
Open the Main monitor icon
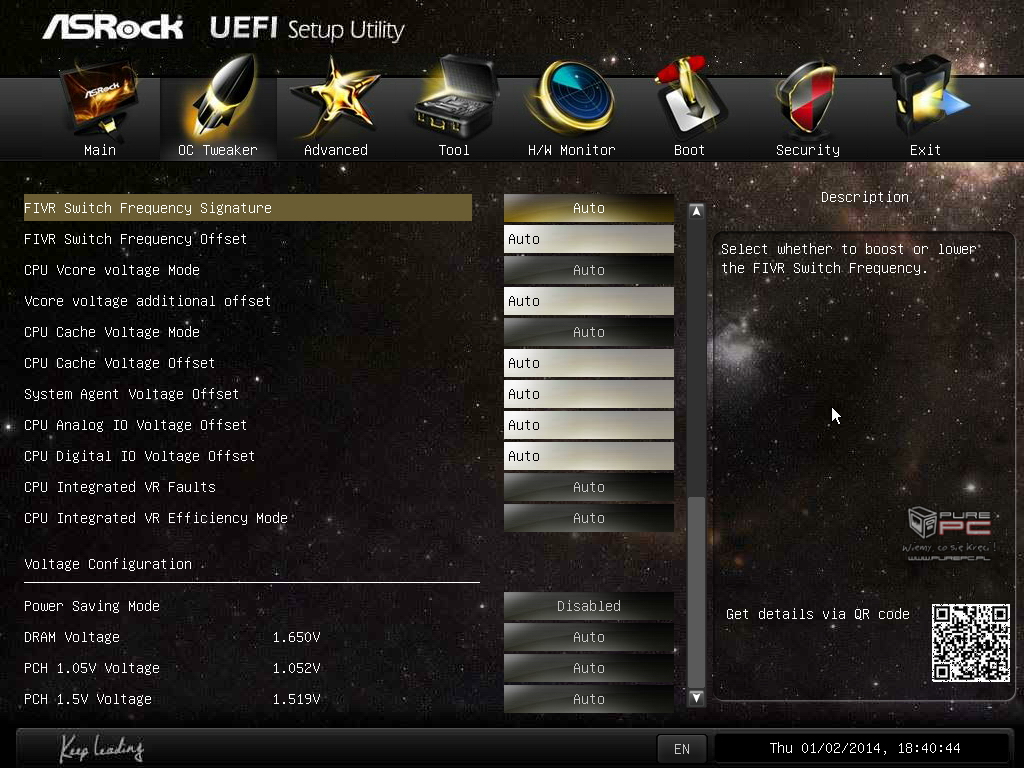point(99,98)
